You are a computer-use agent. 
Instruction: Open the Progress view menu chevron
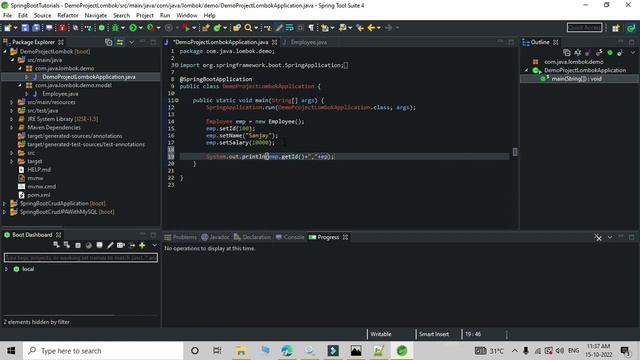point(610,237)
